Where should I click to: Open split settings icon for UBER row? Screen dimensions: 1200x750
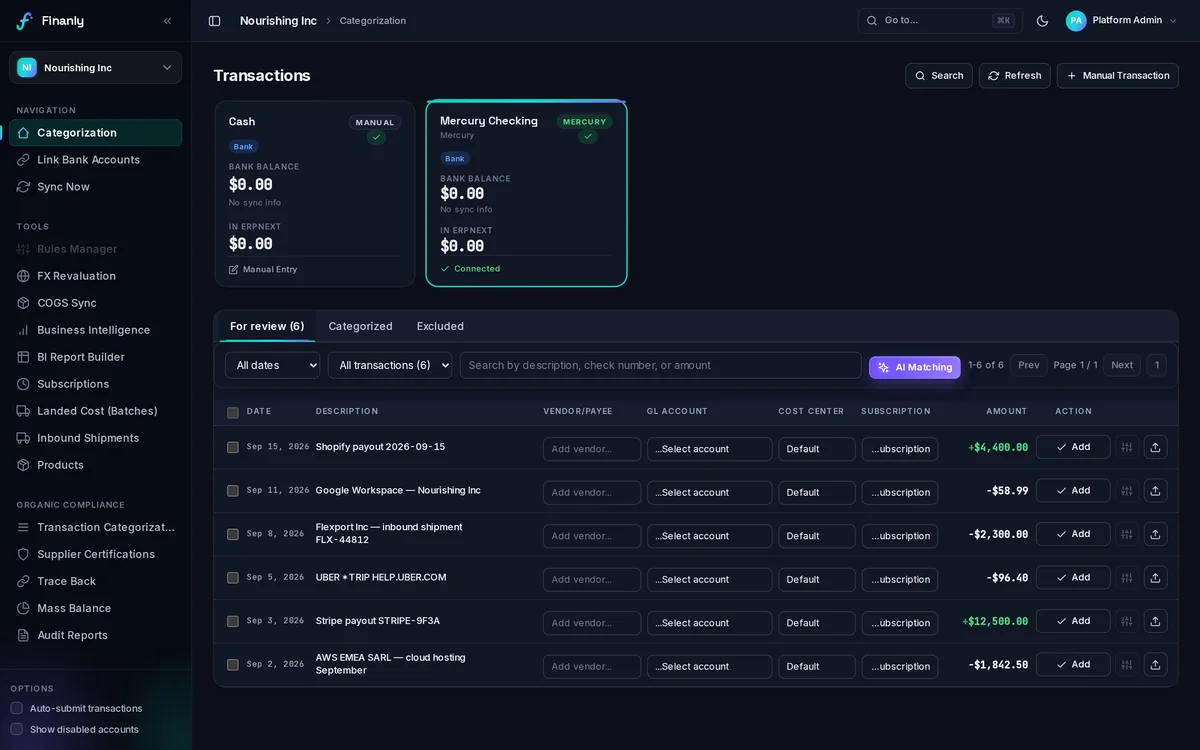(1127, 578)
